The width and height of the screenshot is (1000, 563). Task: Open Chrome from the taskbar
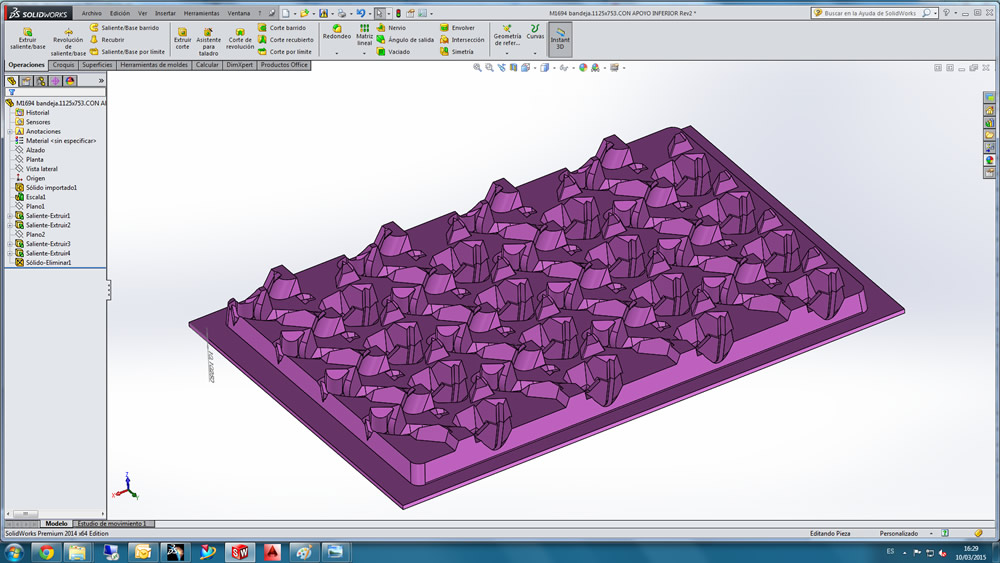tap(46, 552)
